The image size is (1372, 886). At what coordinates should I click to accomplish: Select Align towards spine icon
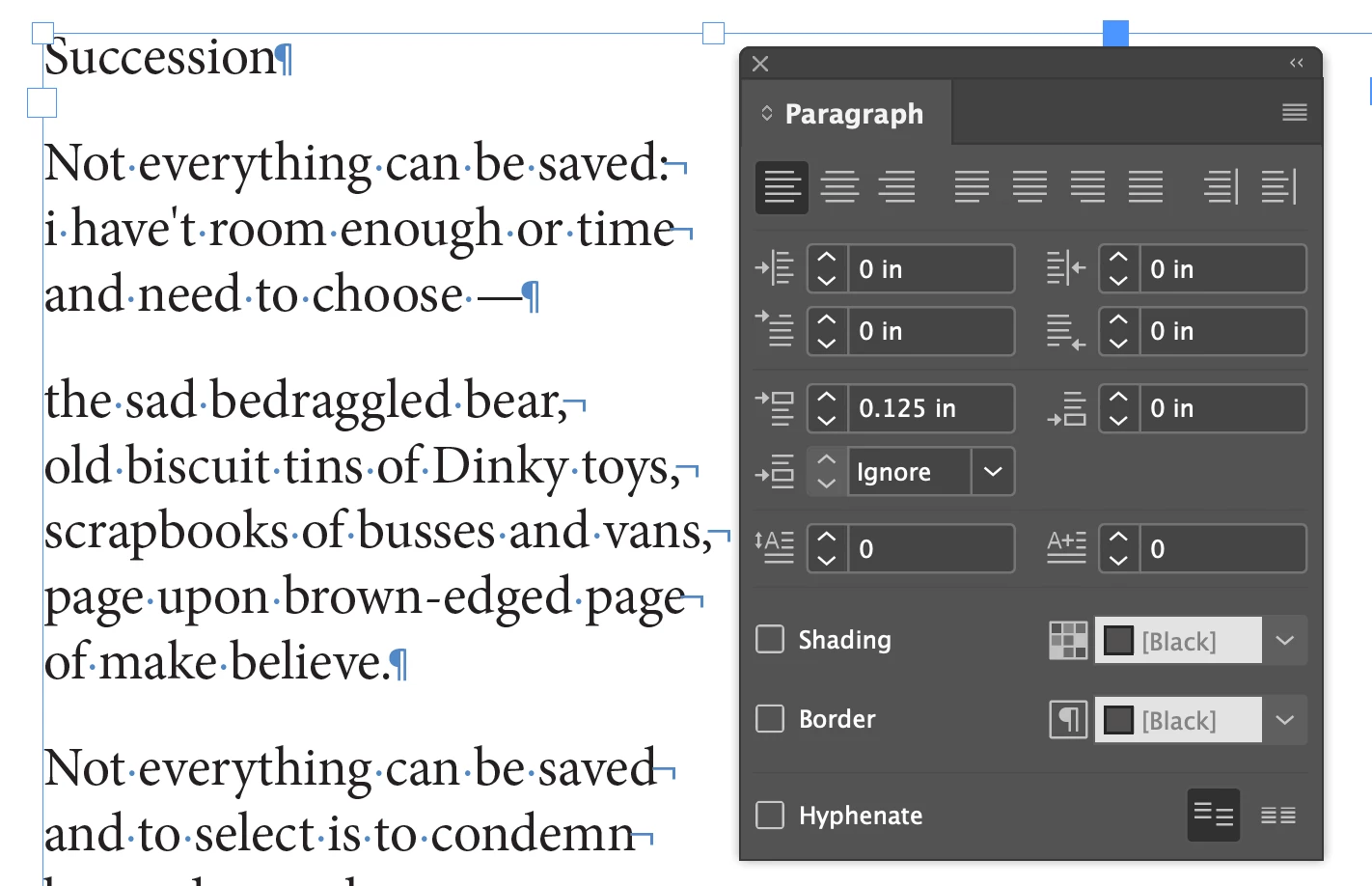coord(1221,187)
